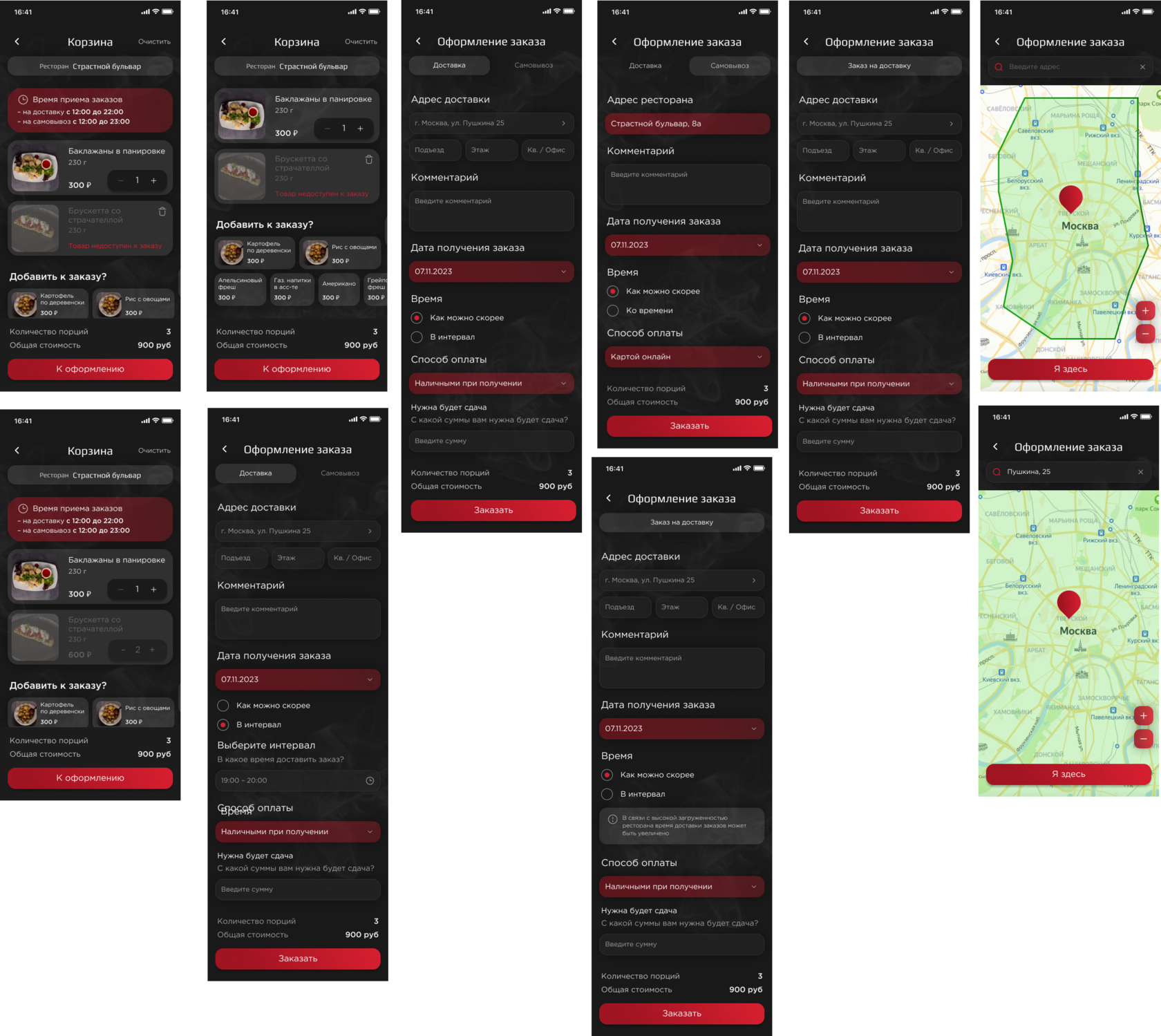
Task: Click minus icon beside disabled quantity 2
Action: click(x=123, y=650)
